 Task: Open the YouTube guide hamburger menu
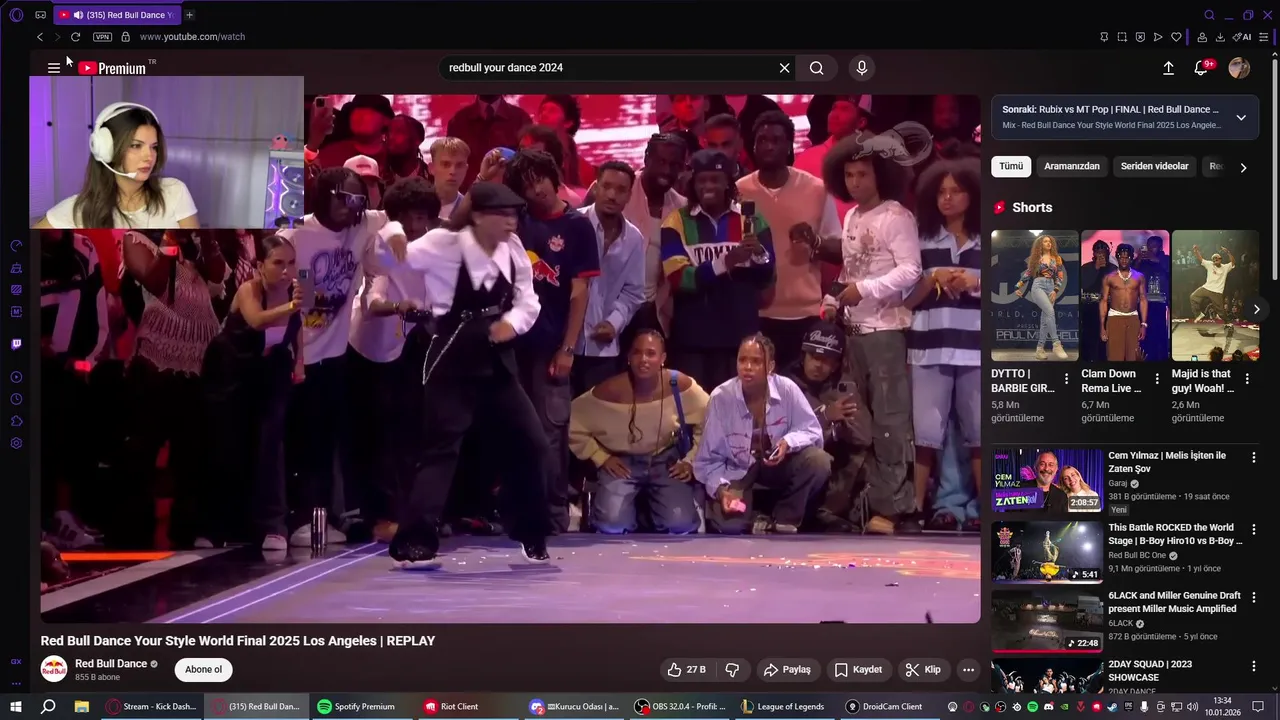coord(54,68)
